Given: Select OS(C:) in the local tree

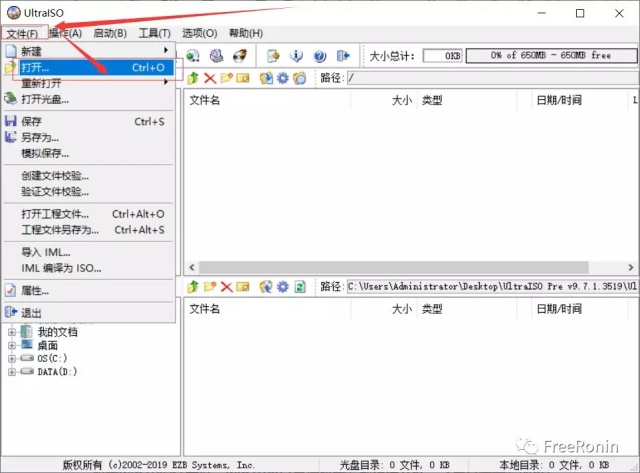Looking at the screenshot, I should [52, 358].
